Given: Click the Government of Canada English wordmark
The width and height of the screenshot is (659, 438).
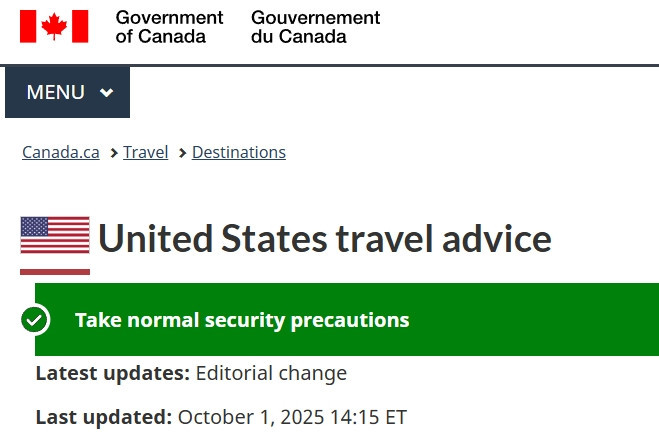Looking at the screenshot, I should pos(169,27).
